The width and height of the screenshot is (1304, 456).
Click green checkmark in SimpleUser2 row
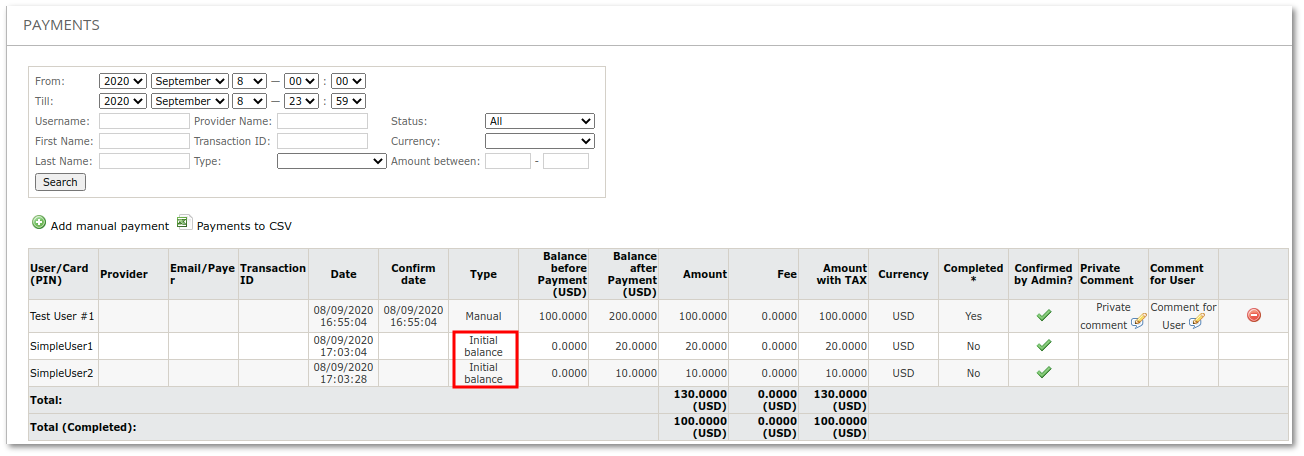coord(1043,372)
